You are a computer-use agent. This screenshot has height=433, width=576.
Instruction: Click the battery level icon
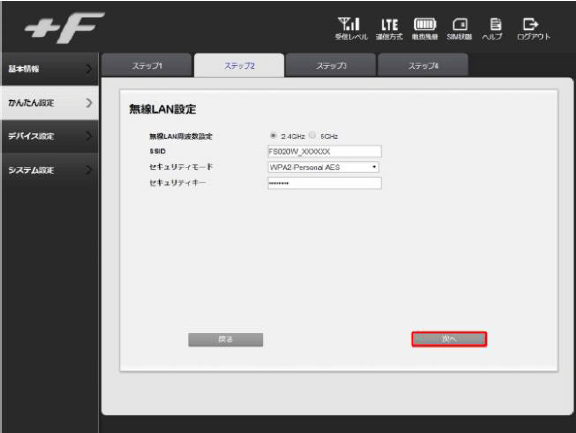[425, 24]
